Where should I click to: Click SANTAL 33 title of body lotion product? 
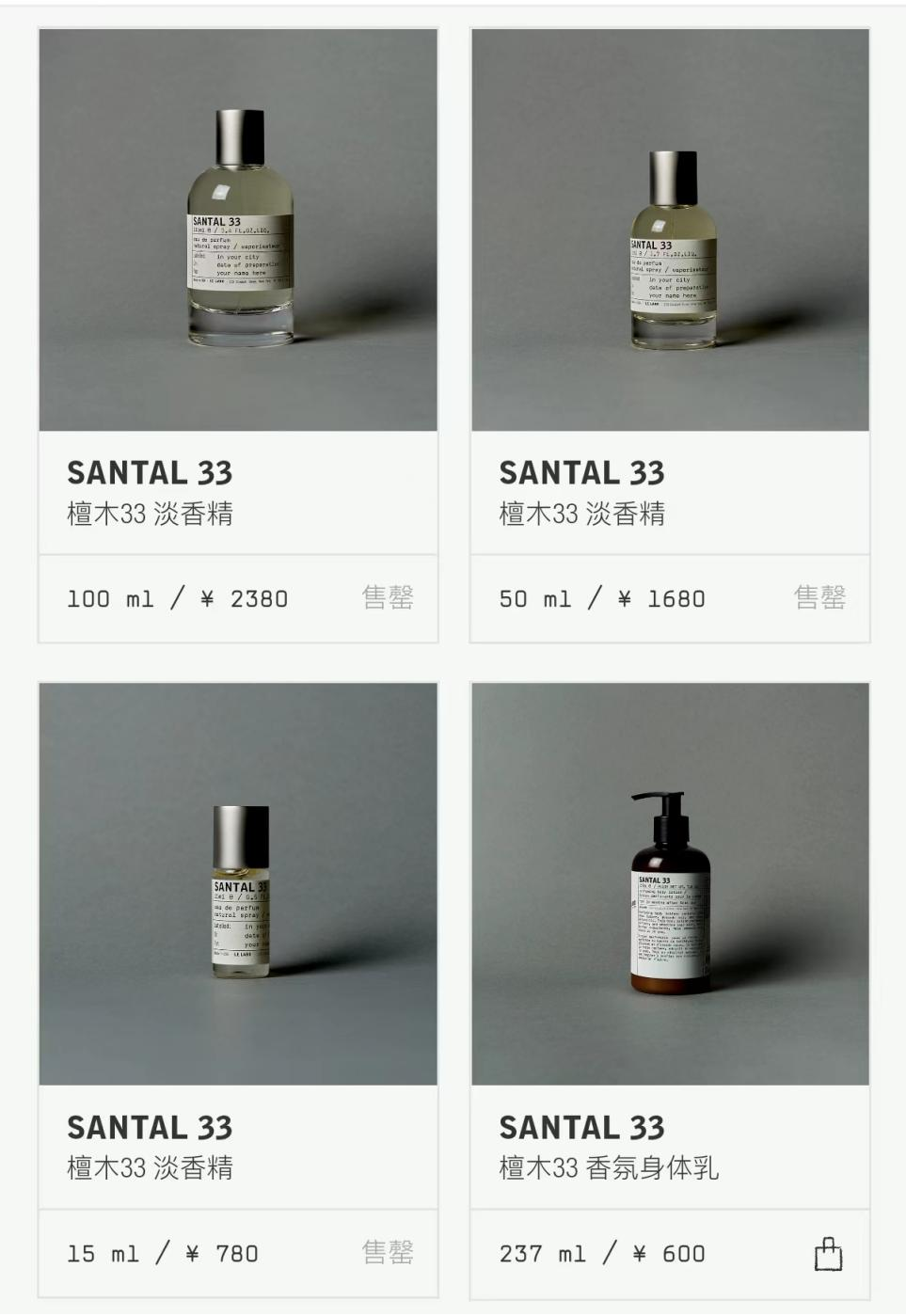point(581,1127)
